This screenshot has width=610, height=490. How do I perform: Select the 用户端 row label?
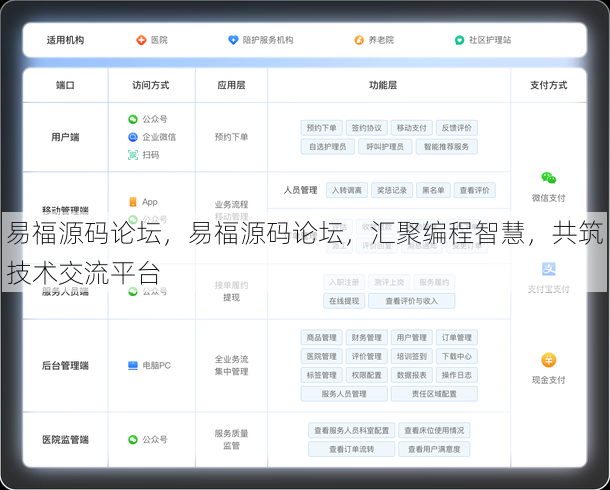(x=65, y=137)
